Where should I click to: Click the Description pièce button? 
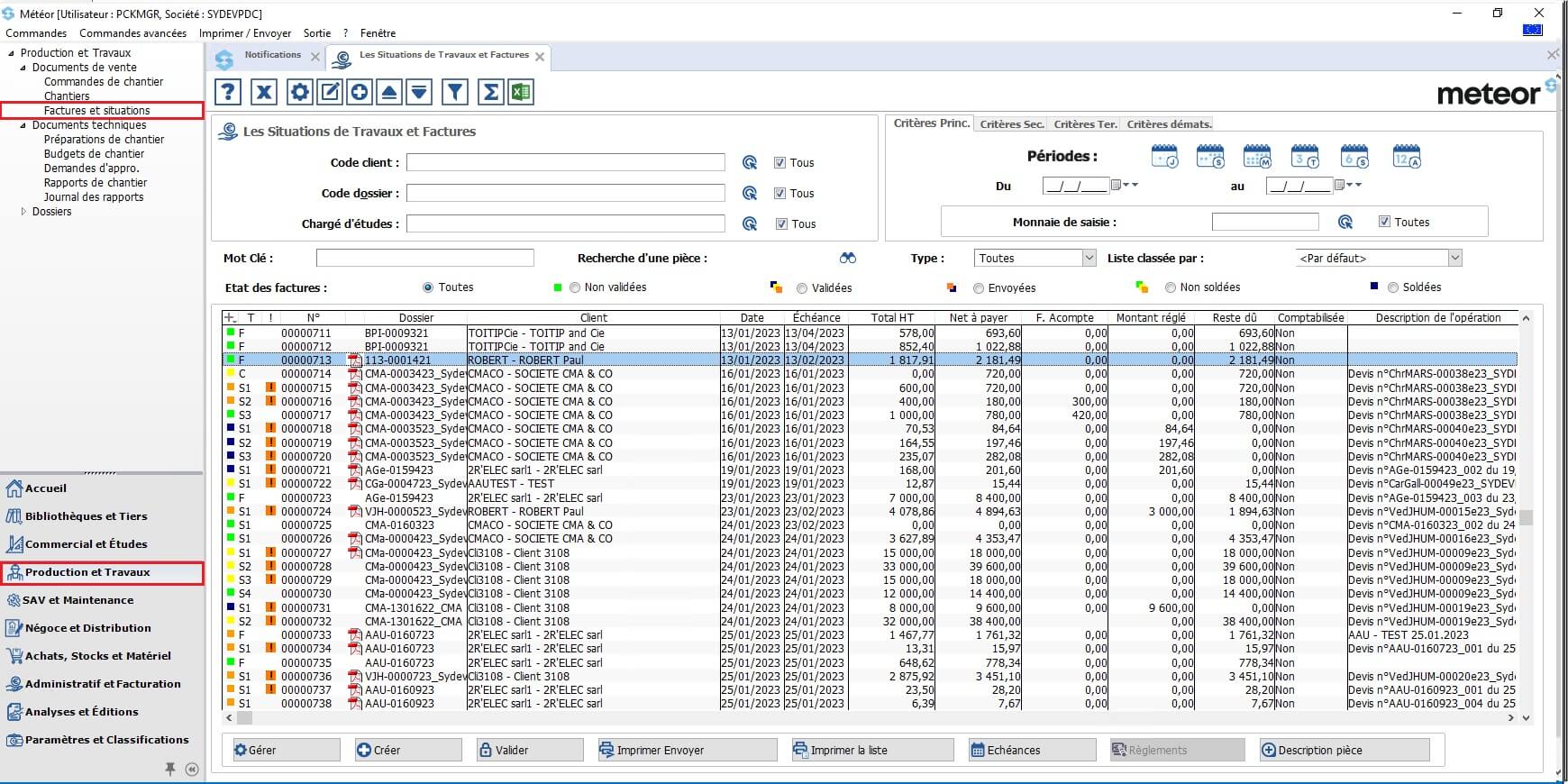point(1344,750)
